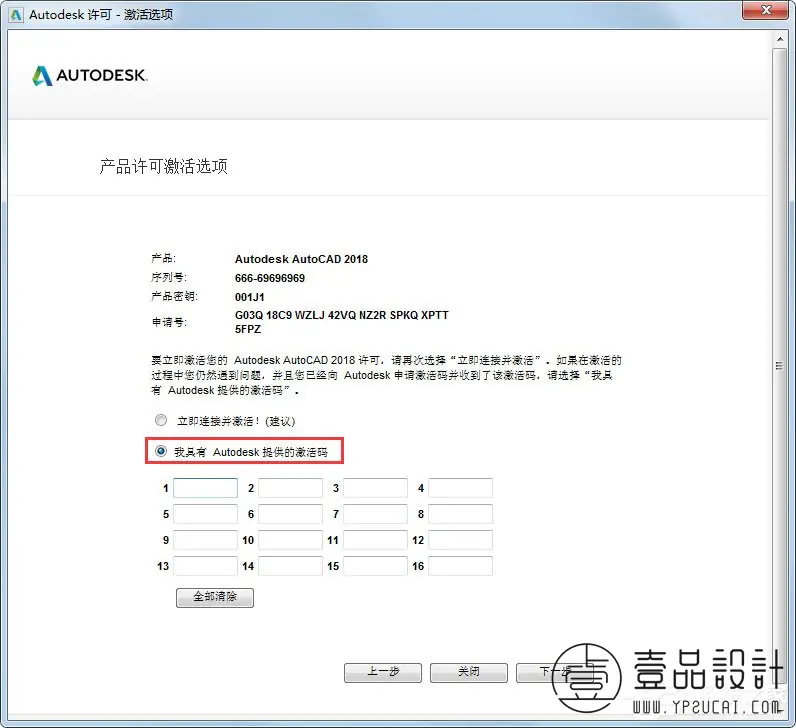
Task: Click request code 'G03Q 18C9 WZLJ 42VQ' line
Action: coord(341,315)
